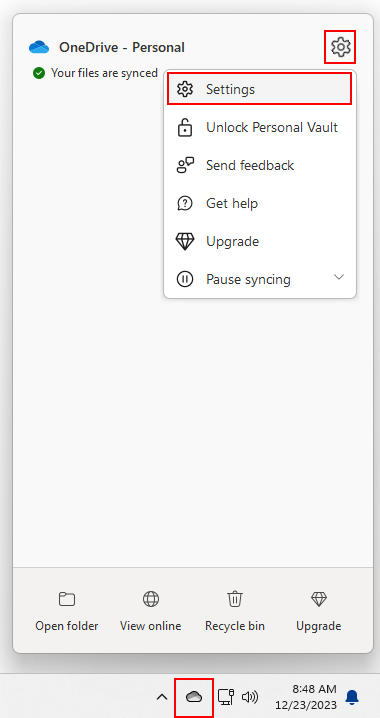The height and width of the screenshot is (718, 380).
Task: Open the network tray icon
Action: [x=225, y=697]
